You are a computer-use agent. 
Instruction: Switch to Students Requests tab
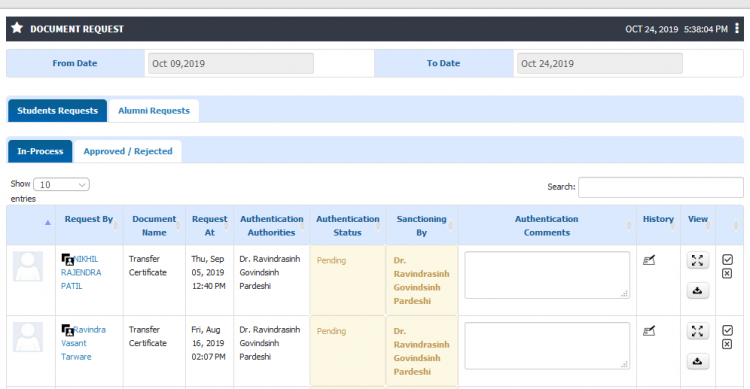pos(57,111)
